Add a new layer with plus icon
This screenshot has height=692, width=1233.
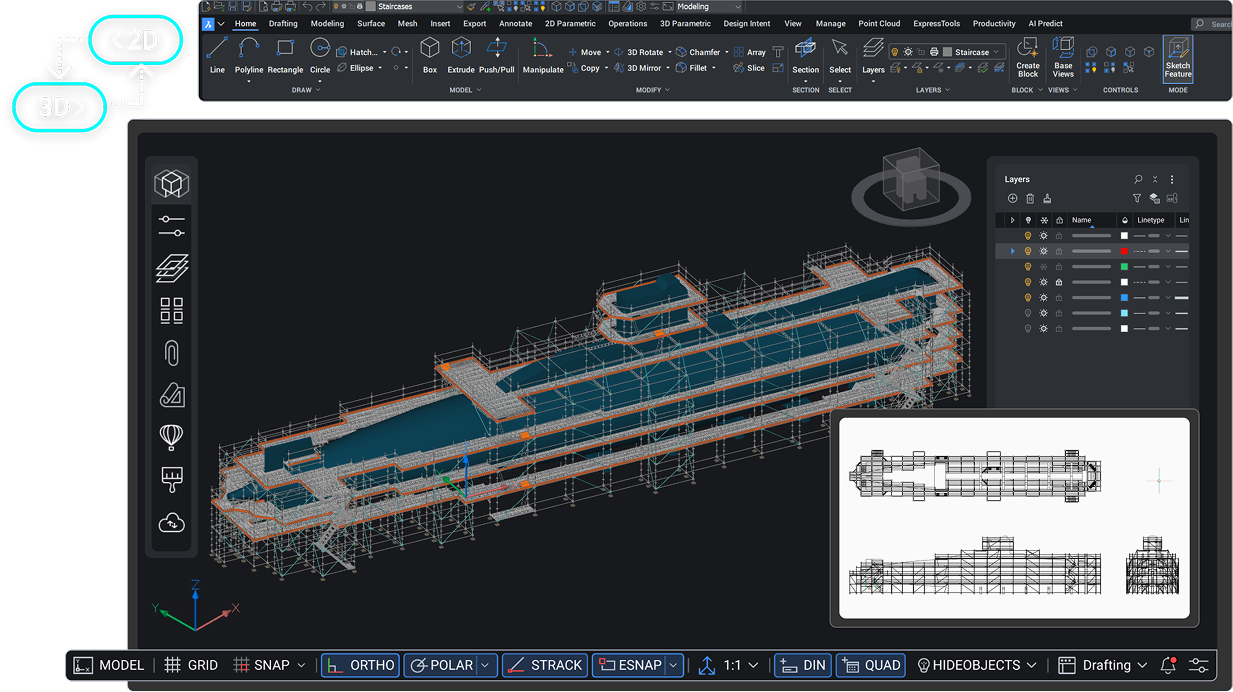click(1013, 199)
